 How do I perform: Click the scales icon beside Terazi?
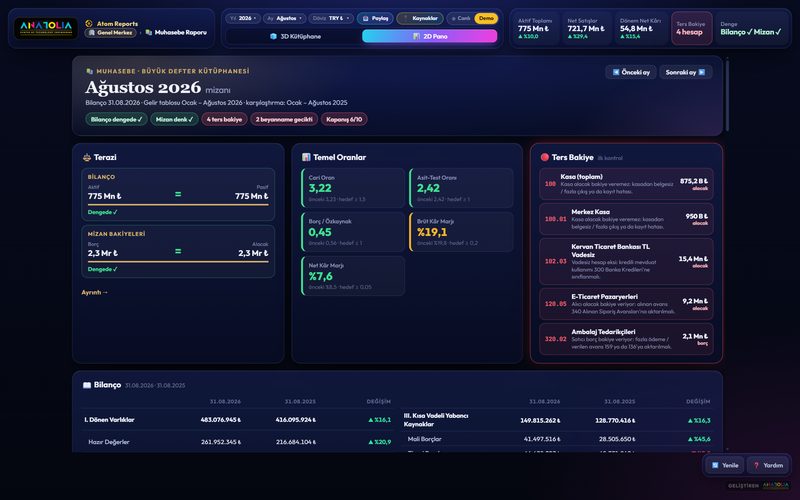(87, 157)
